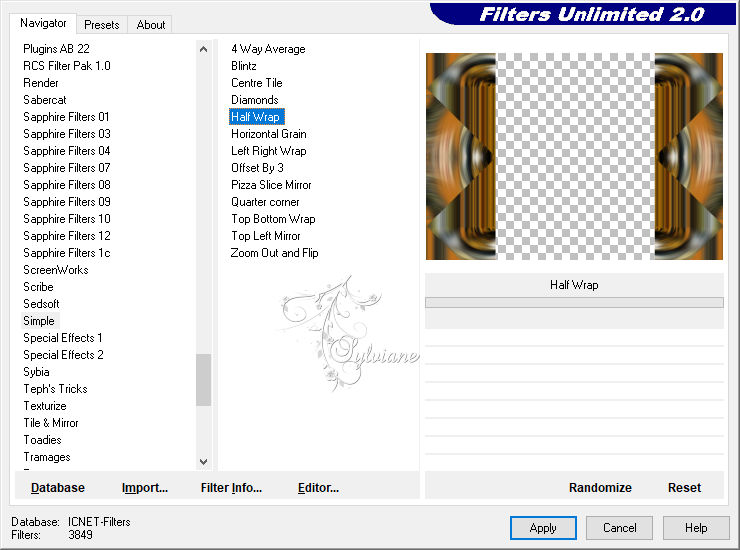
Task: Click the scroll up arrow in category list
Action: (203, 49)
